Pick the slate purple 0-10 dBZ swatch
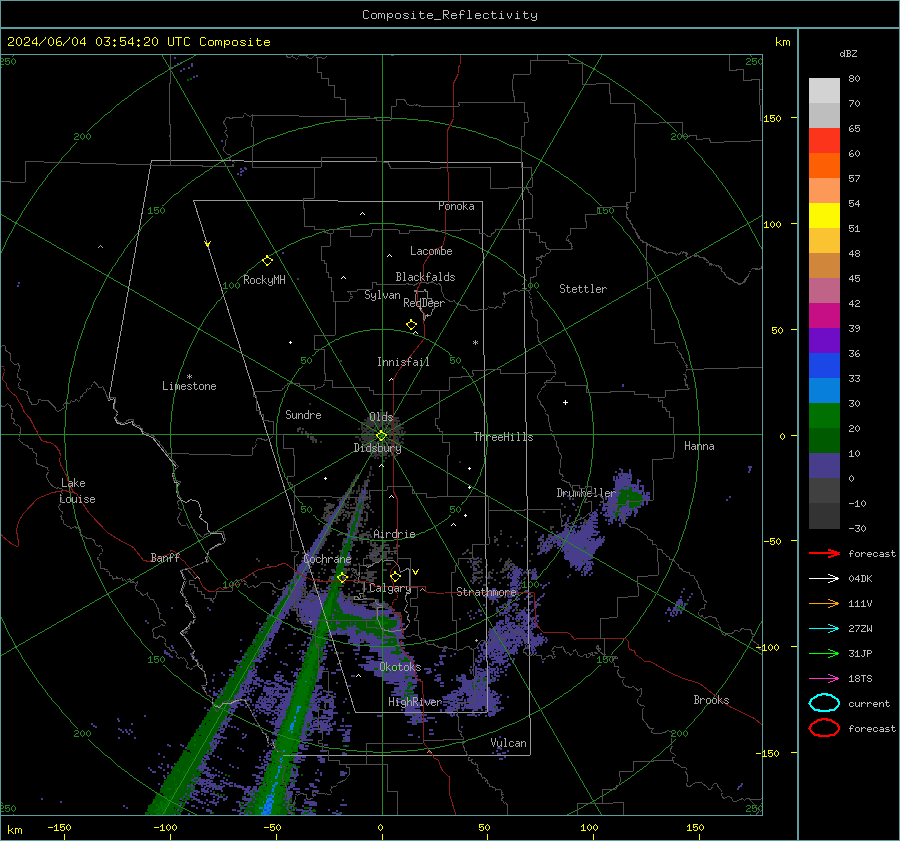The width and height of the screenshot is (900, 841). [824, 466]
